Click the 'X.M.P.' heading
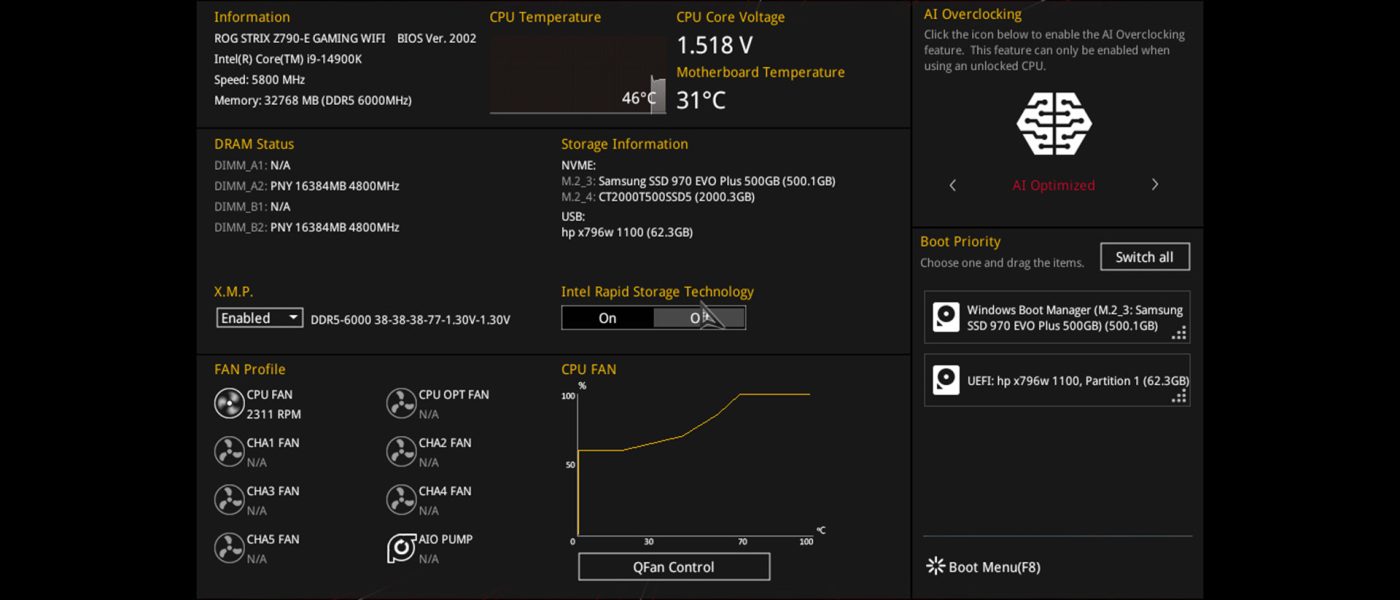 234,292
